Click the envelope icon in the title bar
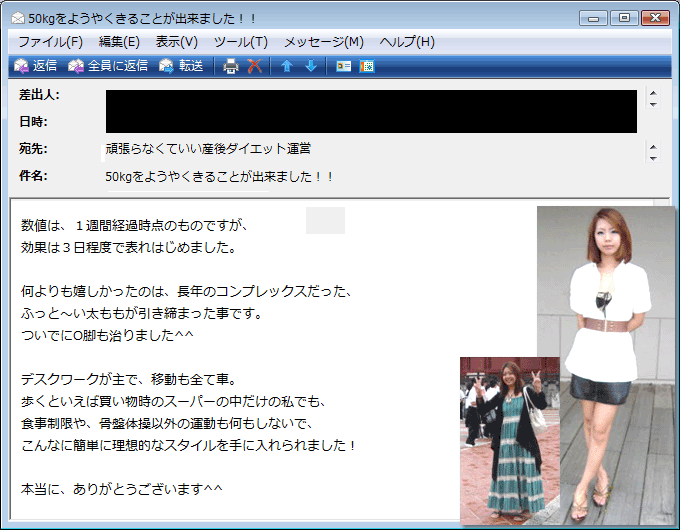 coord(18,18)
